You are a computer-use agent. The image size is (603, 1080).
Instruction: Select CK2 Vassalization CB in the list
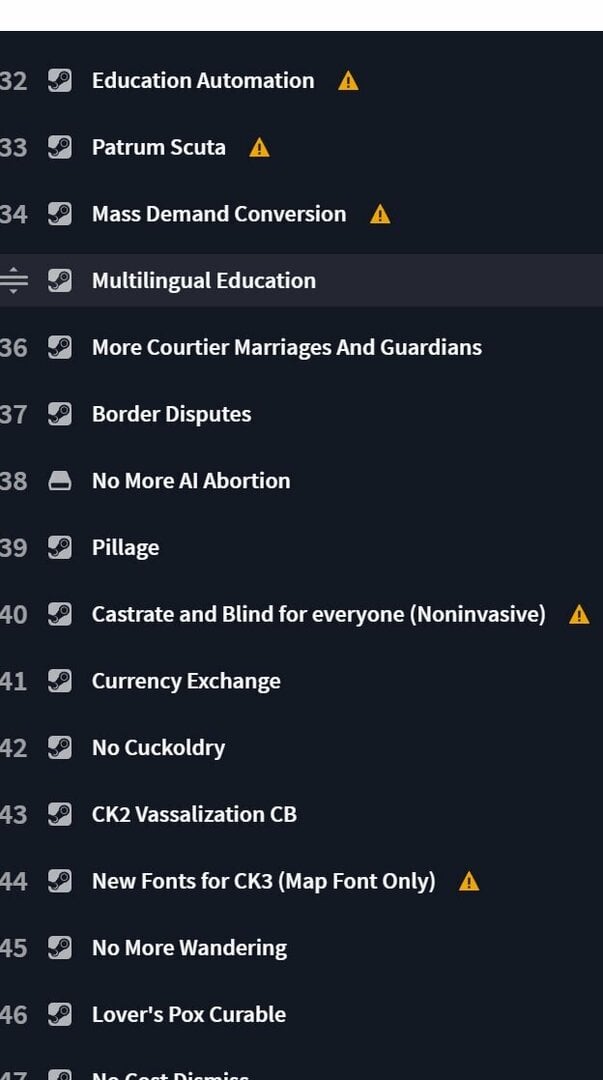[x=301, y=815]
